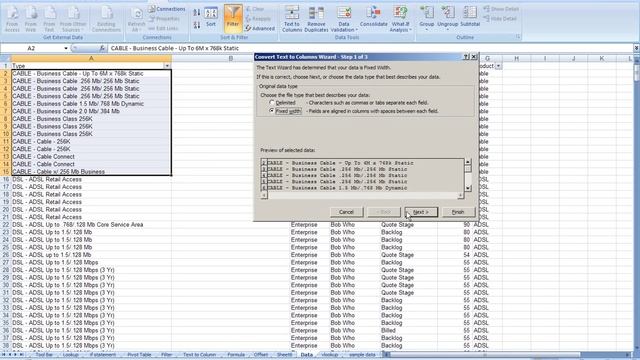This screenshot has width=640, height=360.
Task: Close the Convert Text to Columns wizard
Action: [x=473, y=57]
